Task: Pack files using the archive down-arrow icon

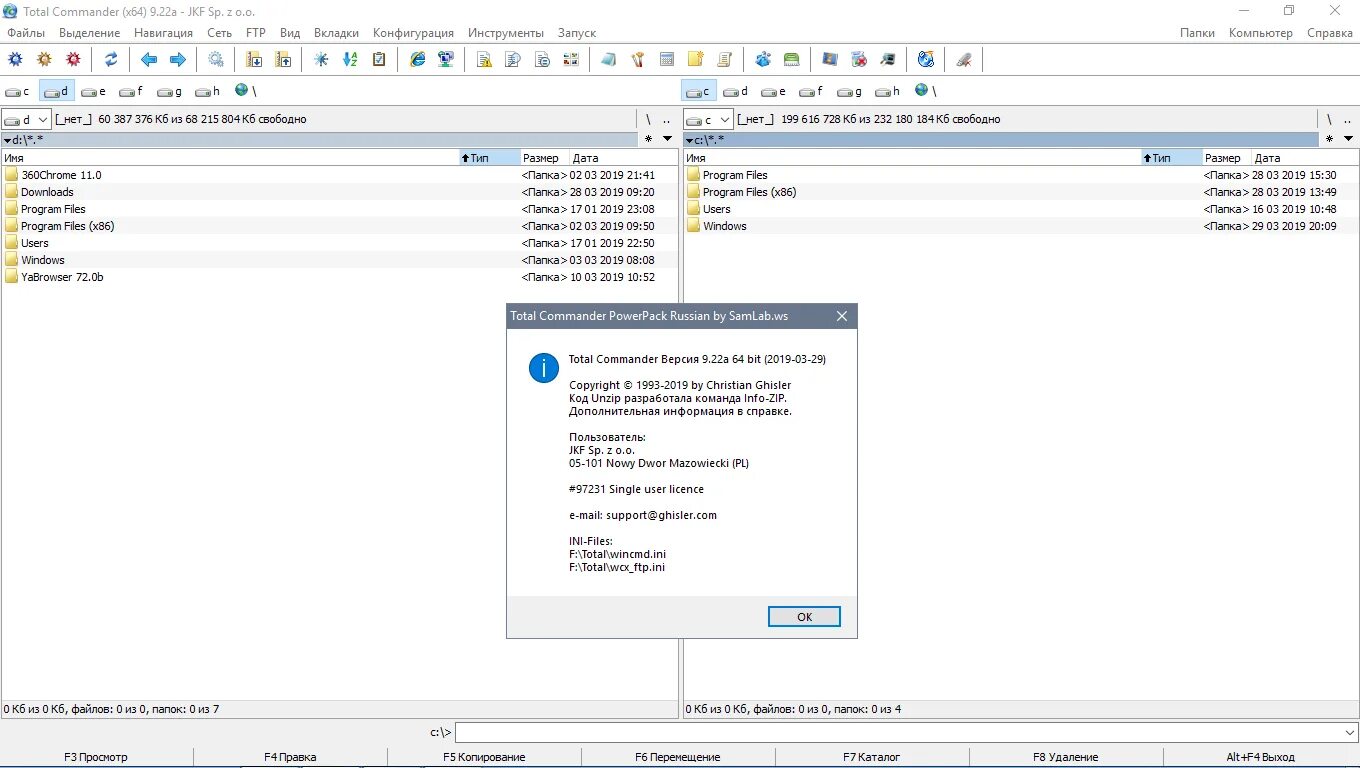Action: 255,59
